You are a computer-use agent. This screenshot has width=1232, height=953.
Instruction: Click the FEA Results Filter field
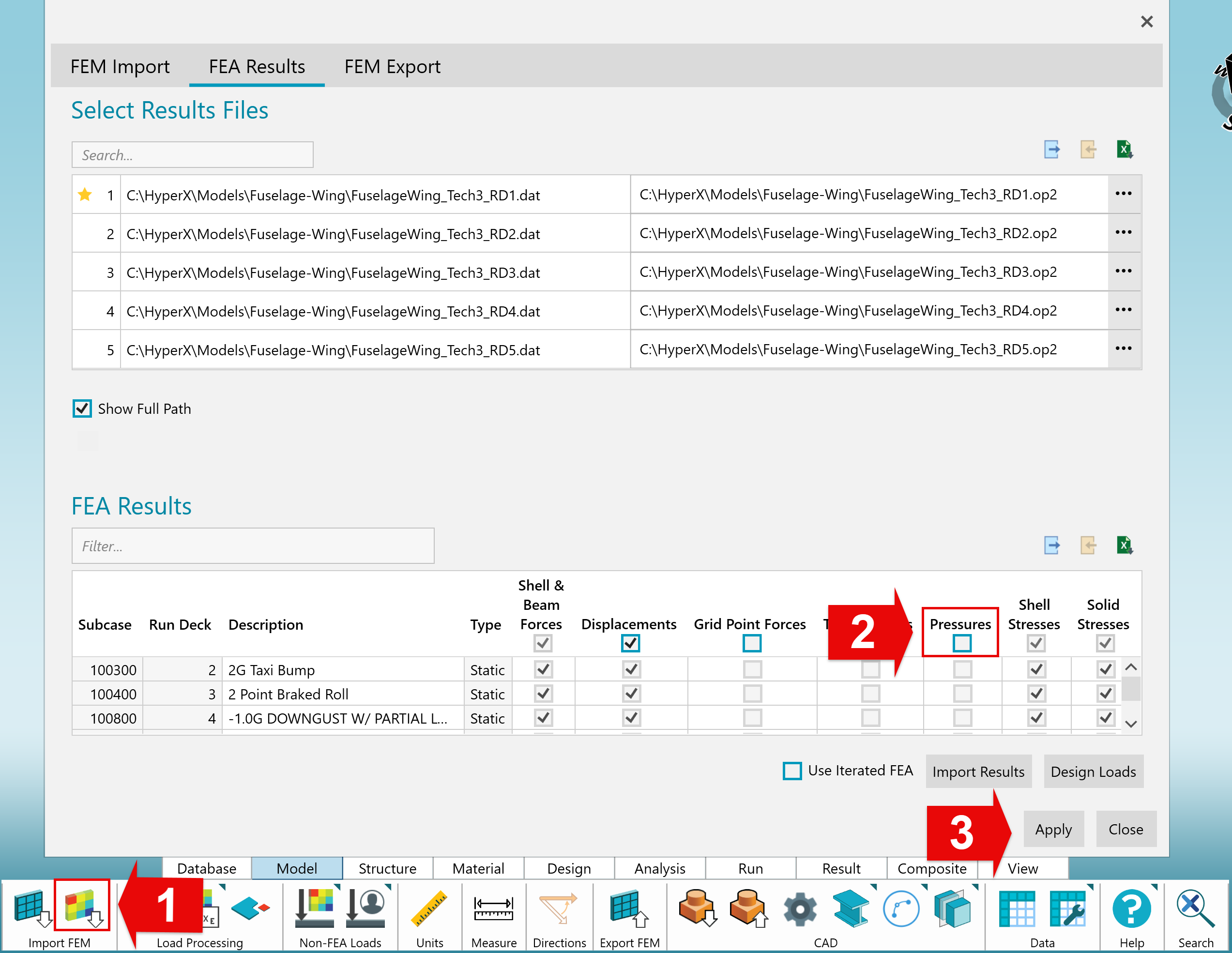click(x=253, y=546)
